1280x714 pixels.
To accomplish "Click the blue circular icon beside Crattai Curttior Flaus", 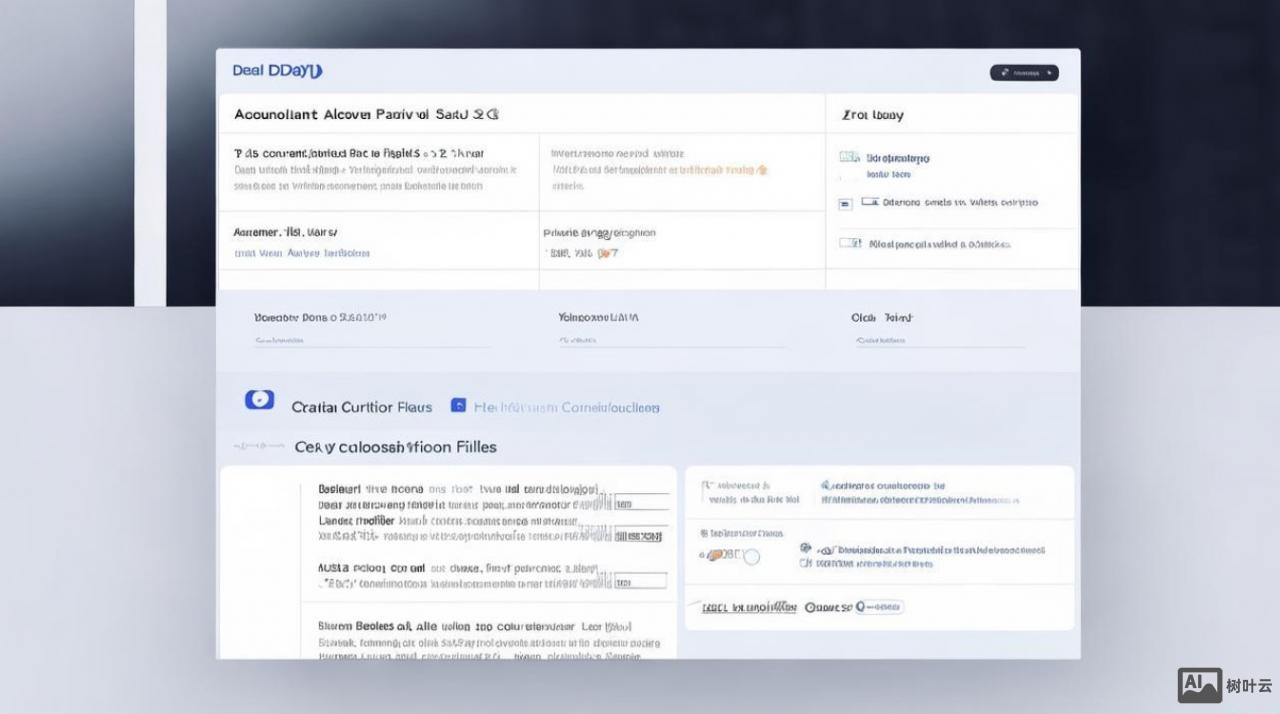I will point(259,400).
